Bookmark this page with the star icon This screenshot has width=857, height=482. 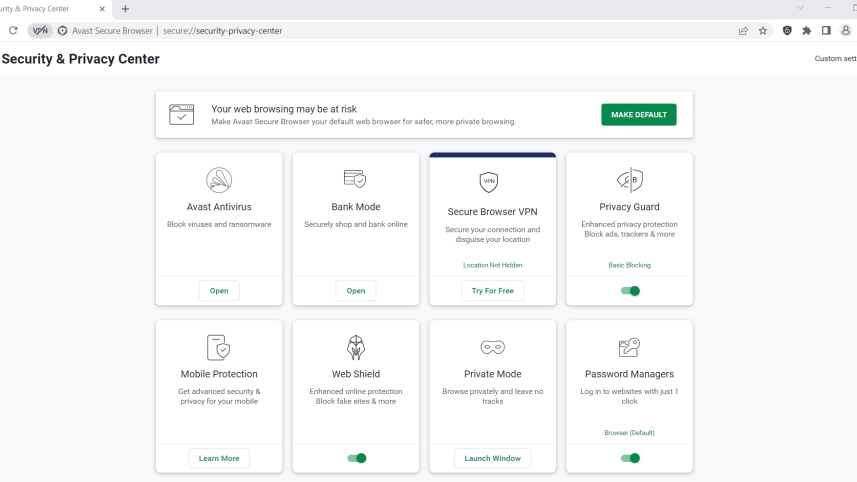763,31
